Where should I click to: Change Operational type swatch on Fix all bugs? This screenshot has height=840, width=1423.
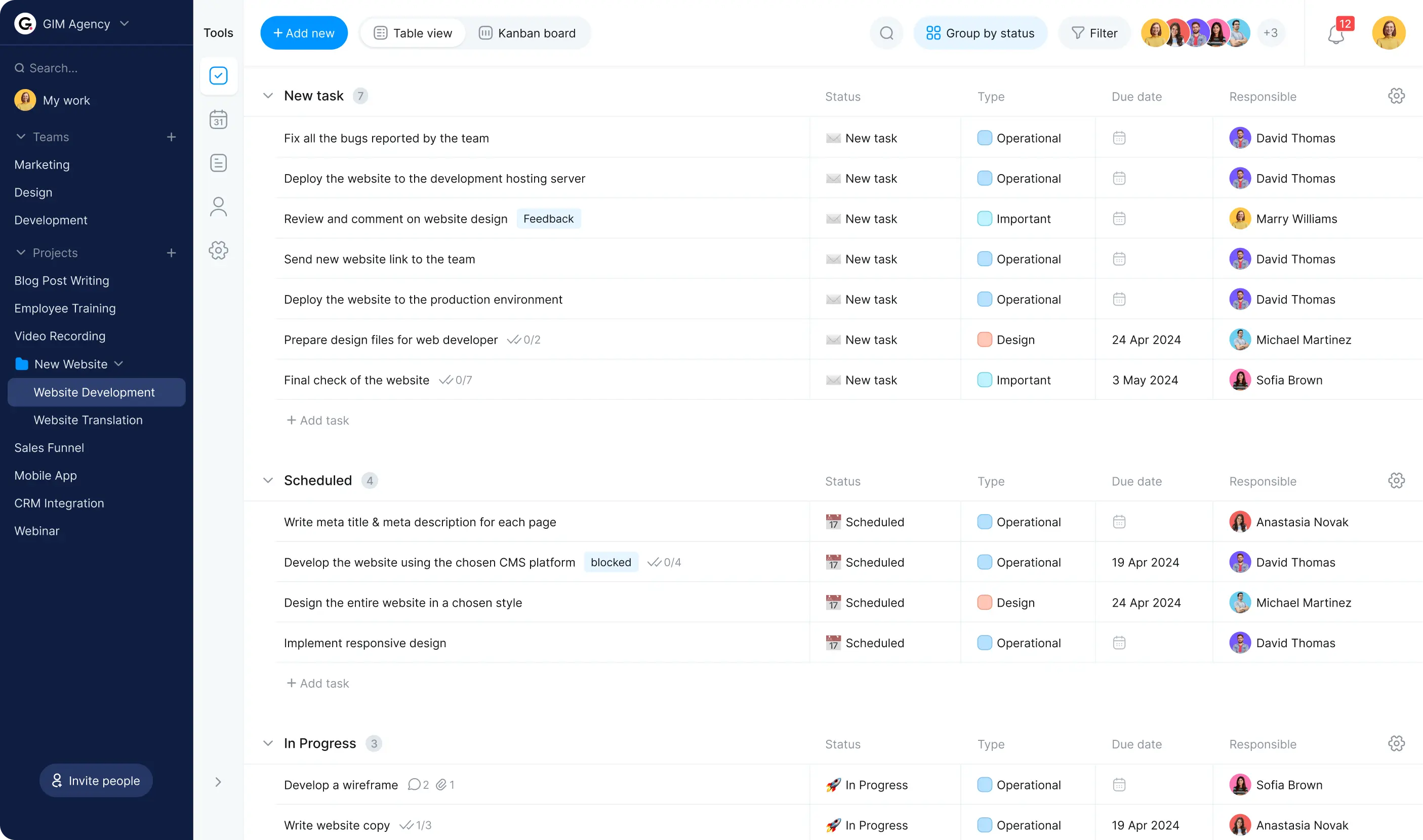984,138
